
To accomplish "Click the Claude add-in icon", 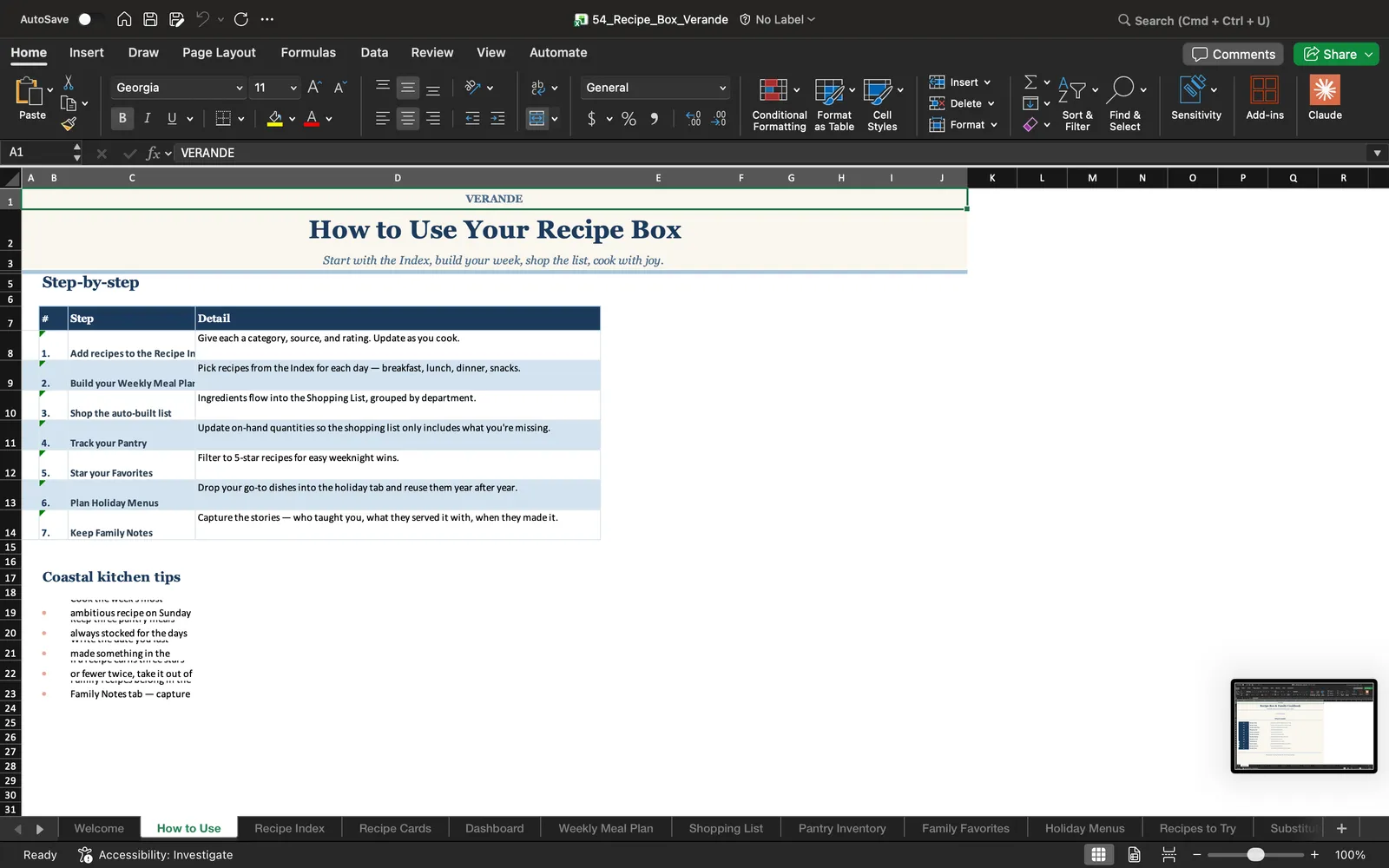I will pos(1325,98).
